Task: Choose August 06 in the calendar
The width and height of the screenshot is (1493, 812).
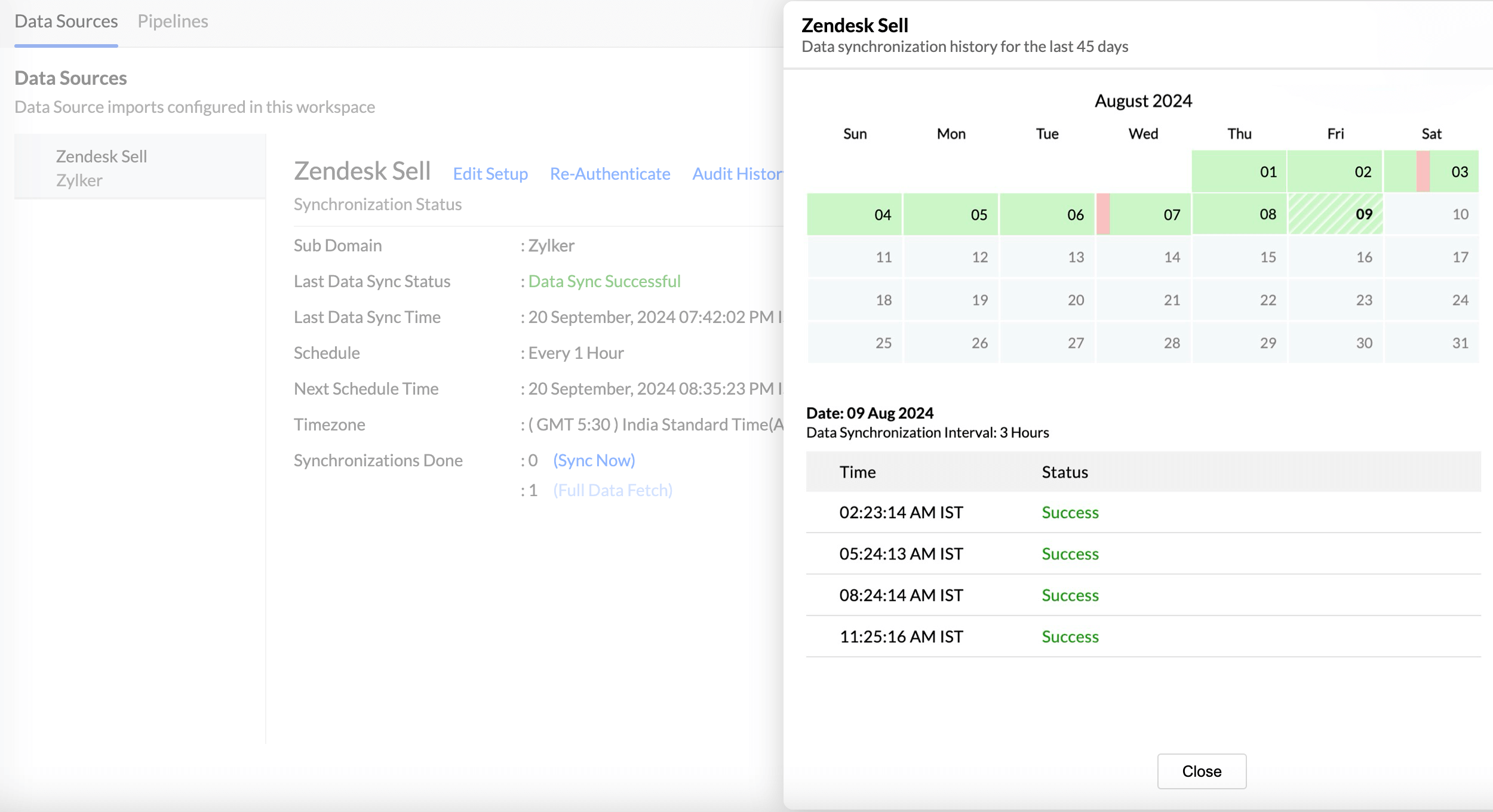Action: [1047, 214]
